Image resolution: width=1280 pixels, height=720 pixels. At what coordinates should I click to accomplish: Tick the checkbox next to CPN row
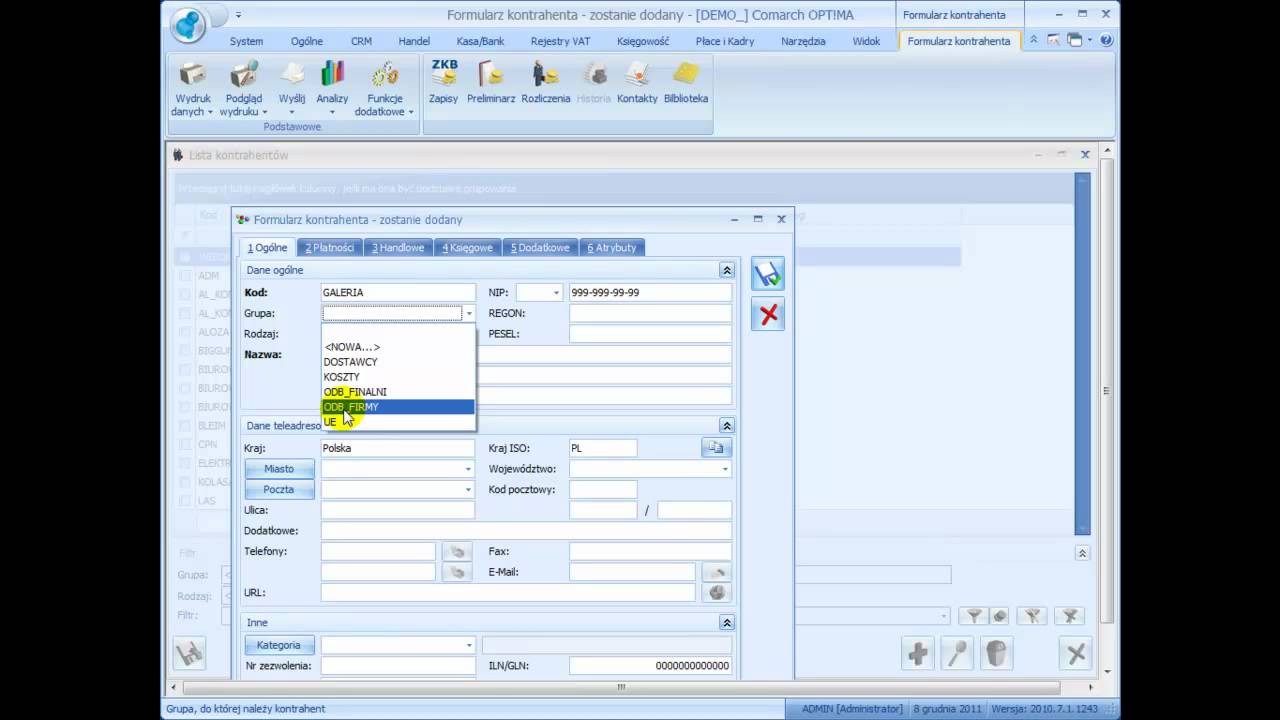[185, 444]
